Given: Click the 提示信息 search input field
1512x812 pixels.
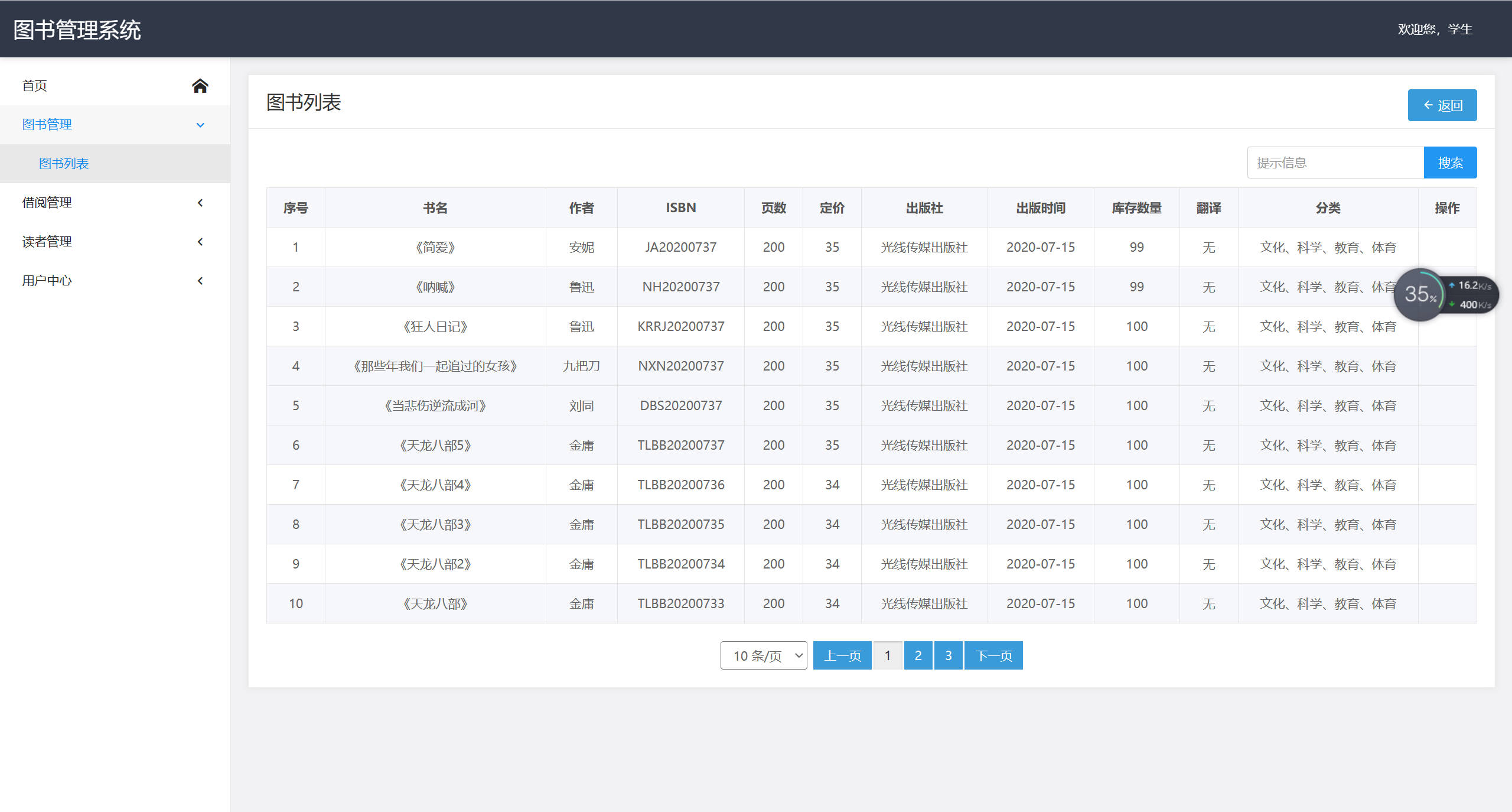Looking at the screenshot, I should [x=1335, y=162].
